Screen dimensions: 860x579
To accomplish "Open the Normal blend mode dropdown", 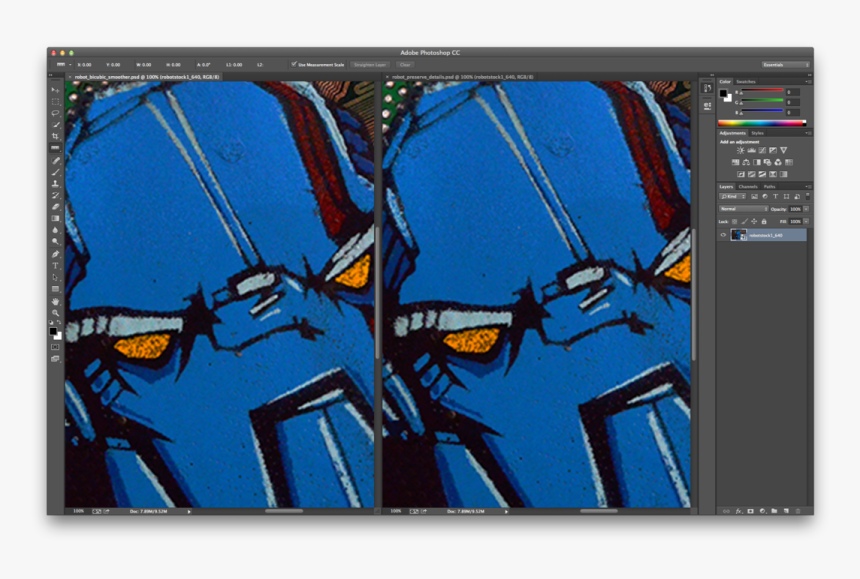I will click(741, 209).
